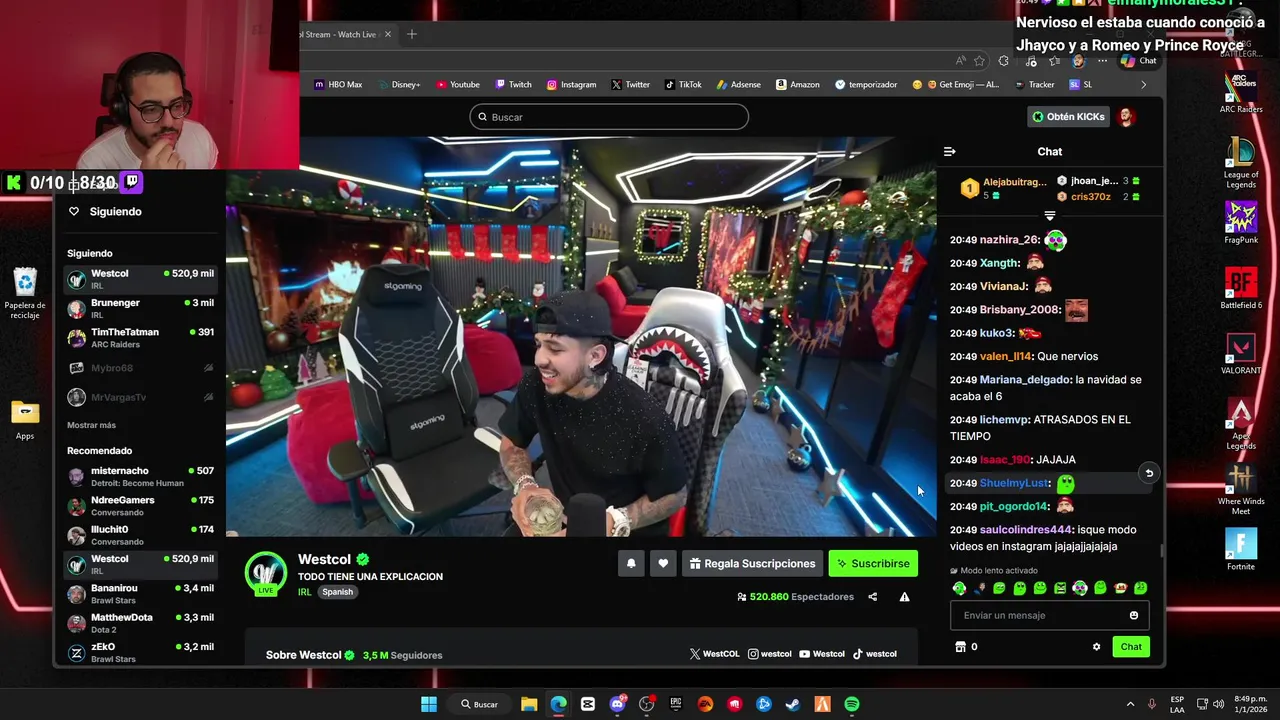Screen dimensions: 1280x720
Task: Open the Windows Start menu
Action: (x=429, y=704)
